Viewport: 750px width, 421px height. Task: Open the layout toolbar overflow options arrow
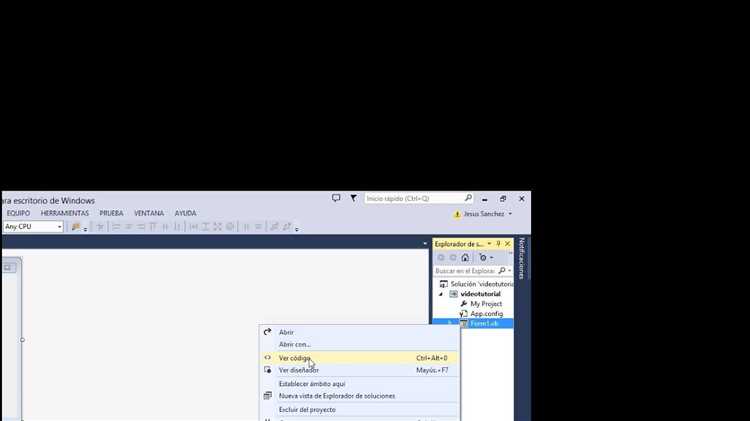click(297, 229)
